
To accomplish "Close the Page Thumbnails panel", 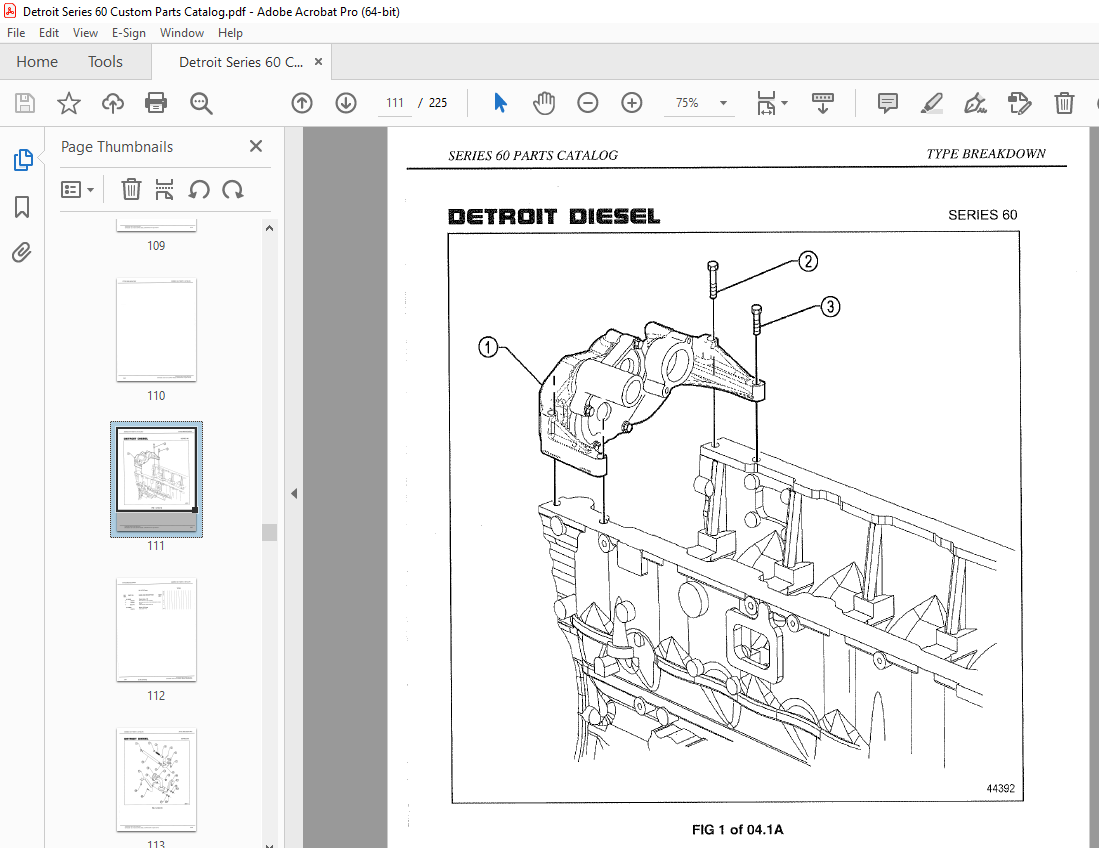I will click(256, 146).
